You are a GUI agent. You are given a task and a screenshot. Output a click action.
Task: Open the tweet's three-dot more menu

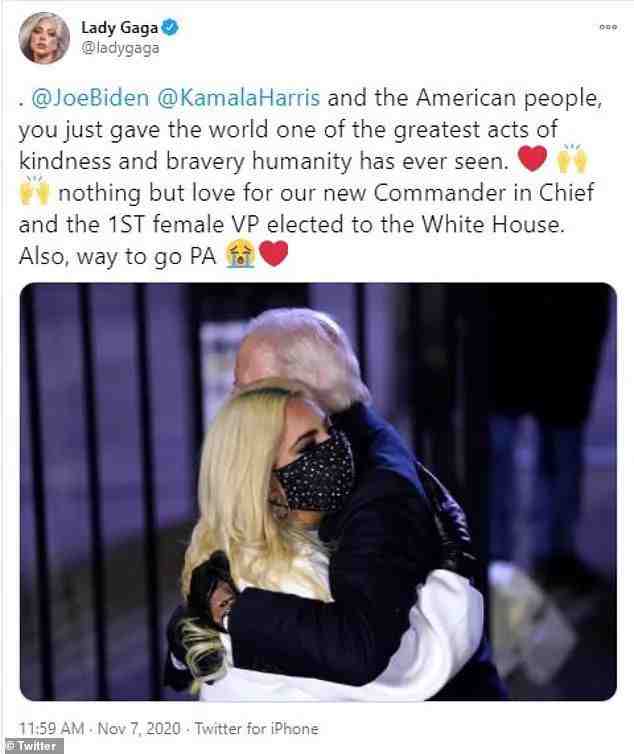608,27
